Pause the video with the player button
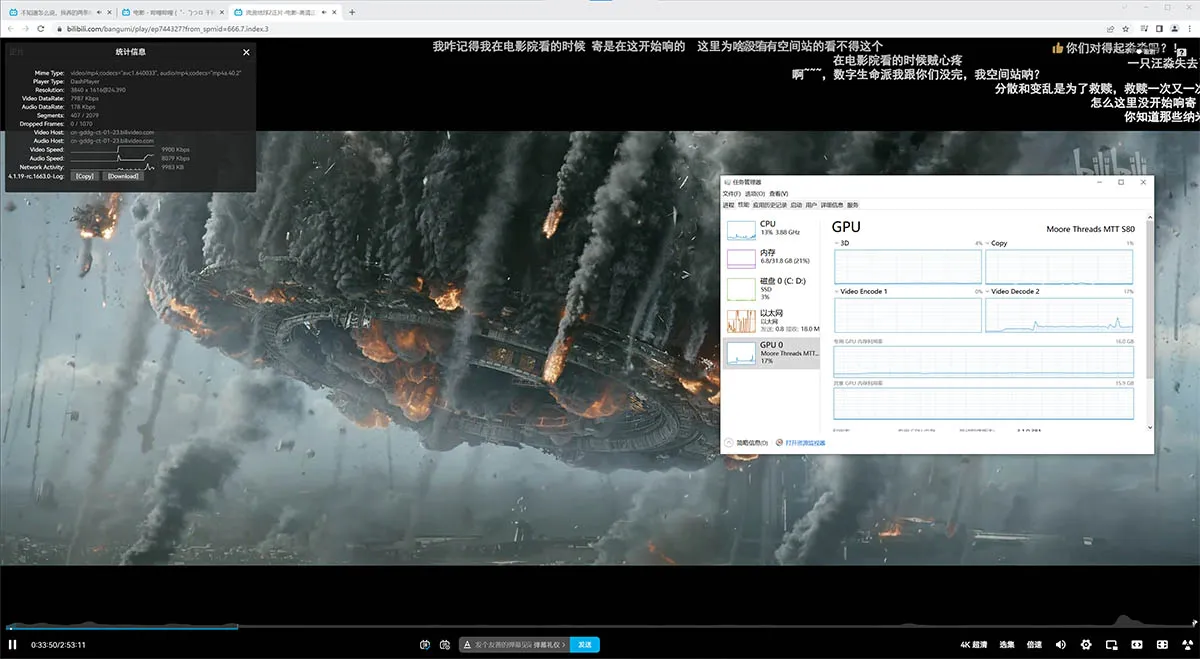Image resolution: width=1200 pixels, height=659 pixels. 13,645
